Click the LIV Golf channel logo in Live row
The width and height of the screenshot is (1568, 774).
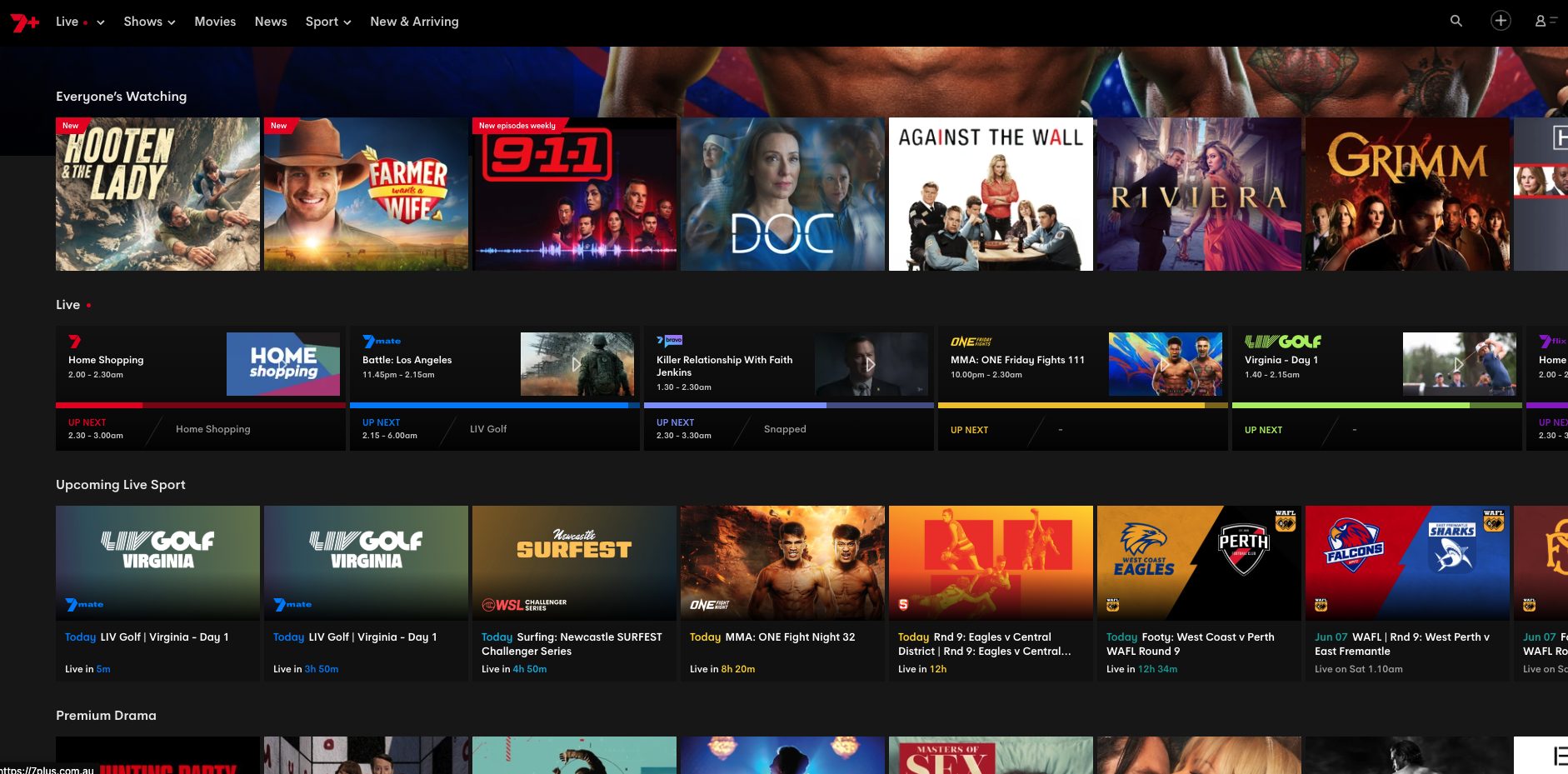1282,342
